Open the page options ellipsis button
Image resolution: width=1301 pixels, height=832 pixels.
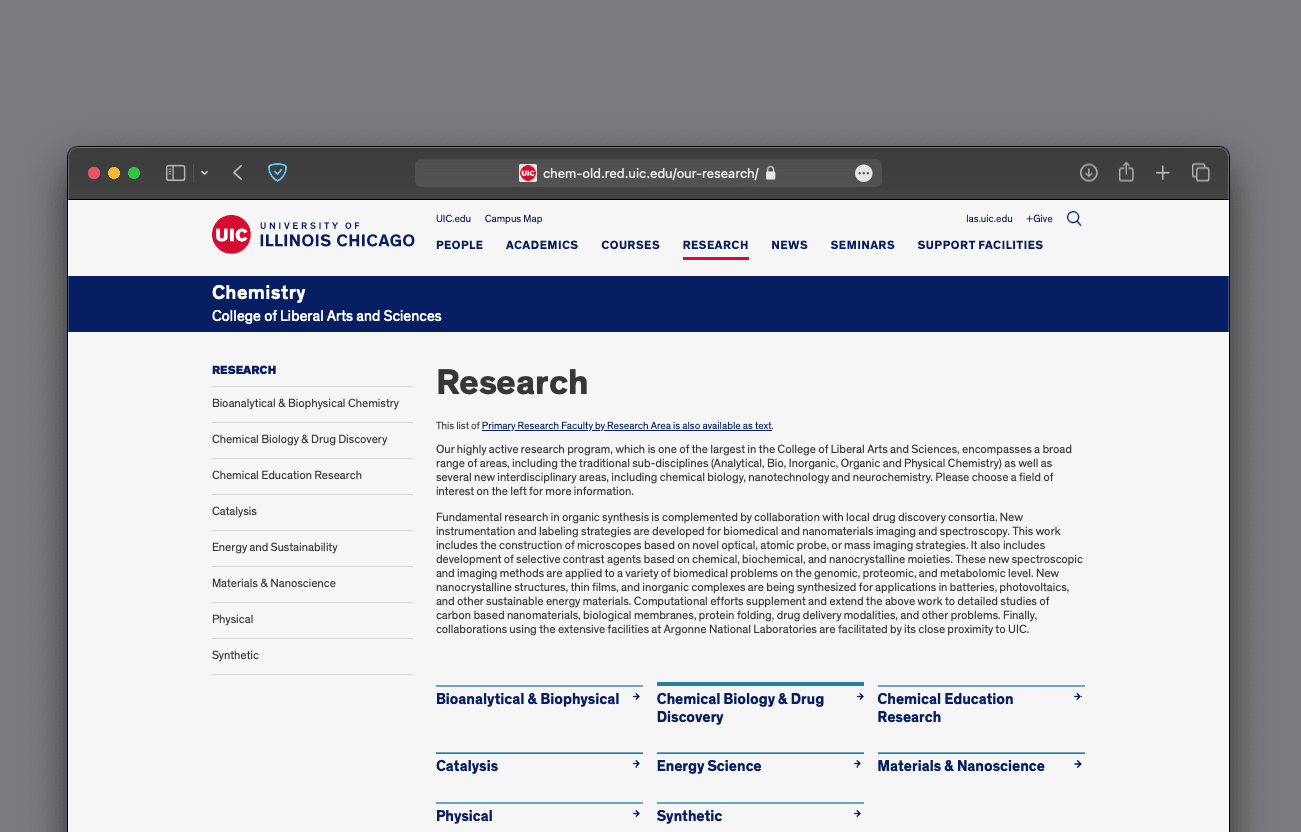pyautogui.click(x=864, y=173)
